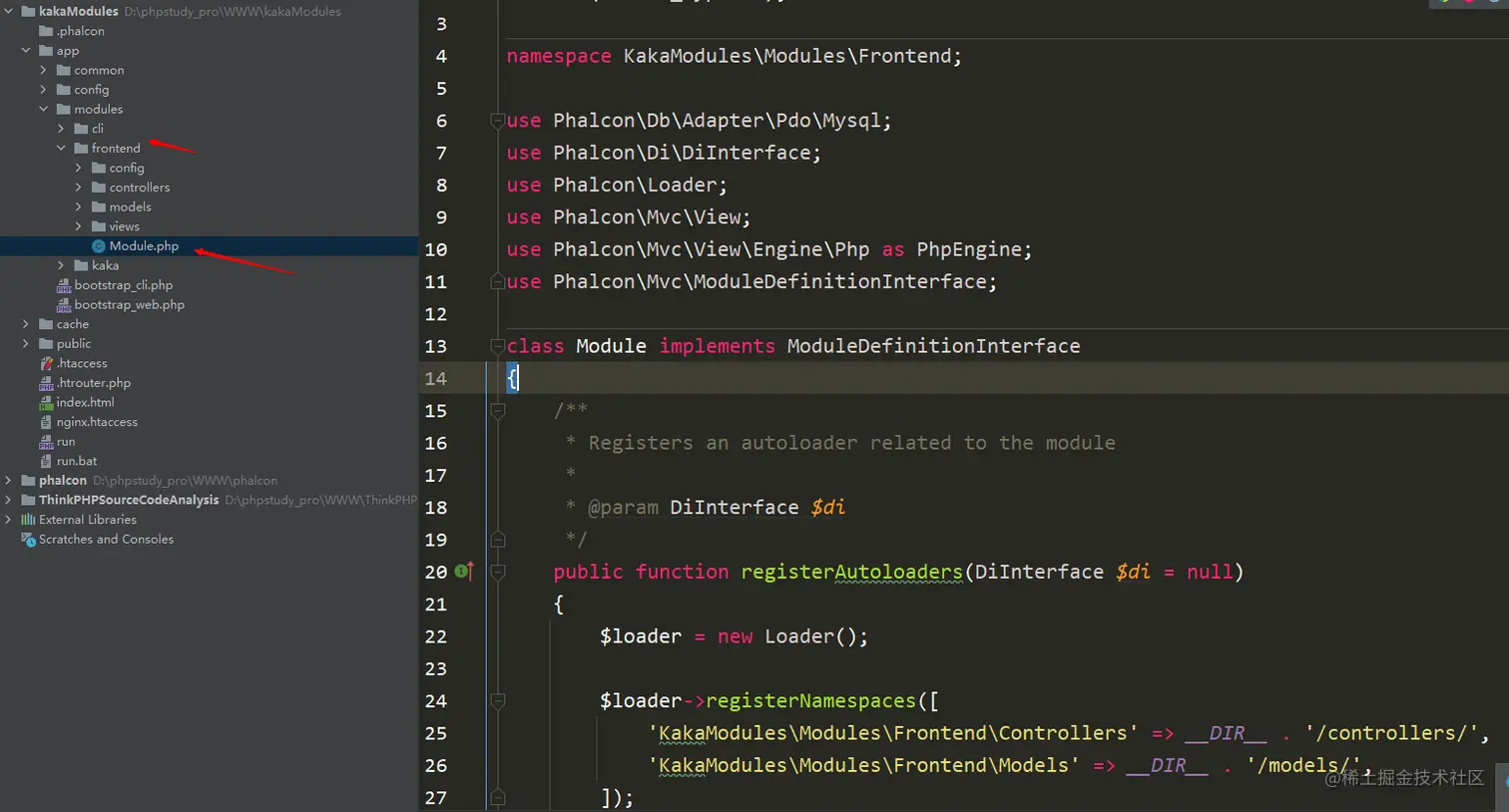Click the .htrouter.php file icon
The height and width of the screenshot is (812, 1509).
(x=46, y=383)
